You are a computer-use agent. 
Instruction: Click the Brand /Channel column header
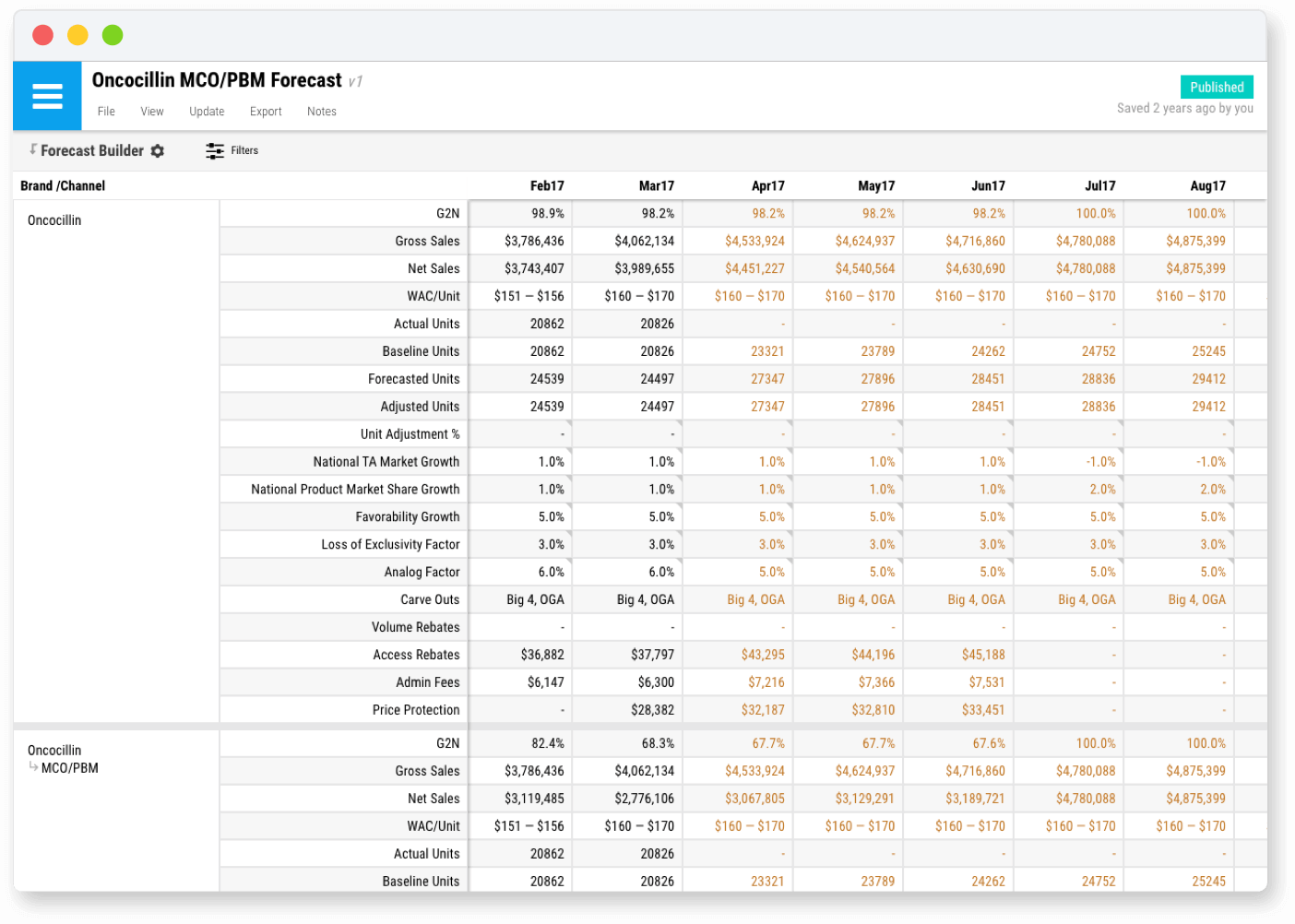point(63,186)
